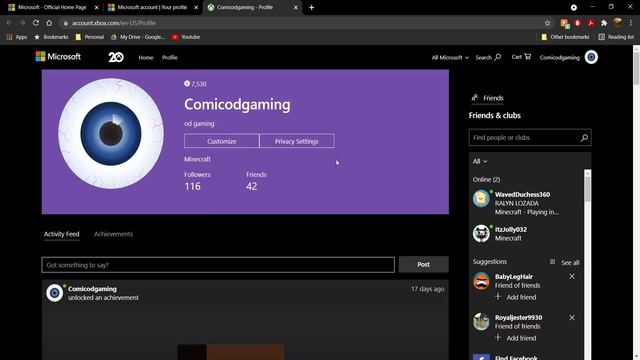
Task: Reload the page with browser refresh icon
Action: pos(36,23)
